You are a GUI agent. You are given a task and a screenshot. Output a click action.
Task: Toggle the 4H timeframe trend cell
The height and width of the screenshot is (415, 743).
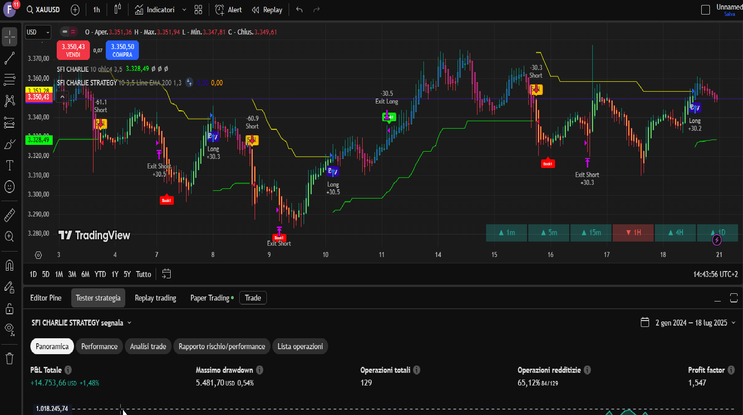click(675, 233)
